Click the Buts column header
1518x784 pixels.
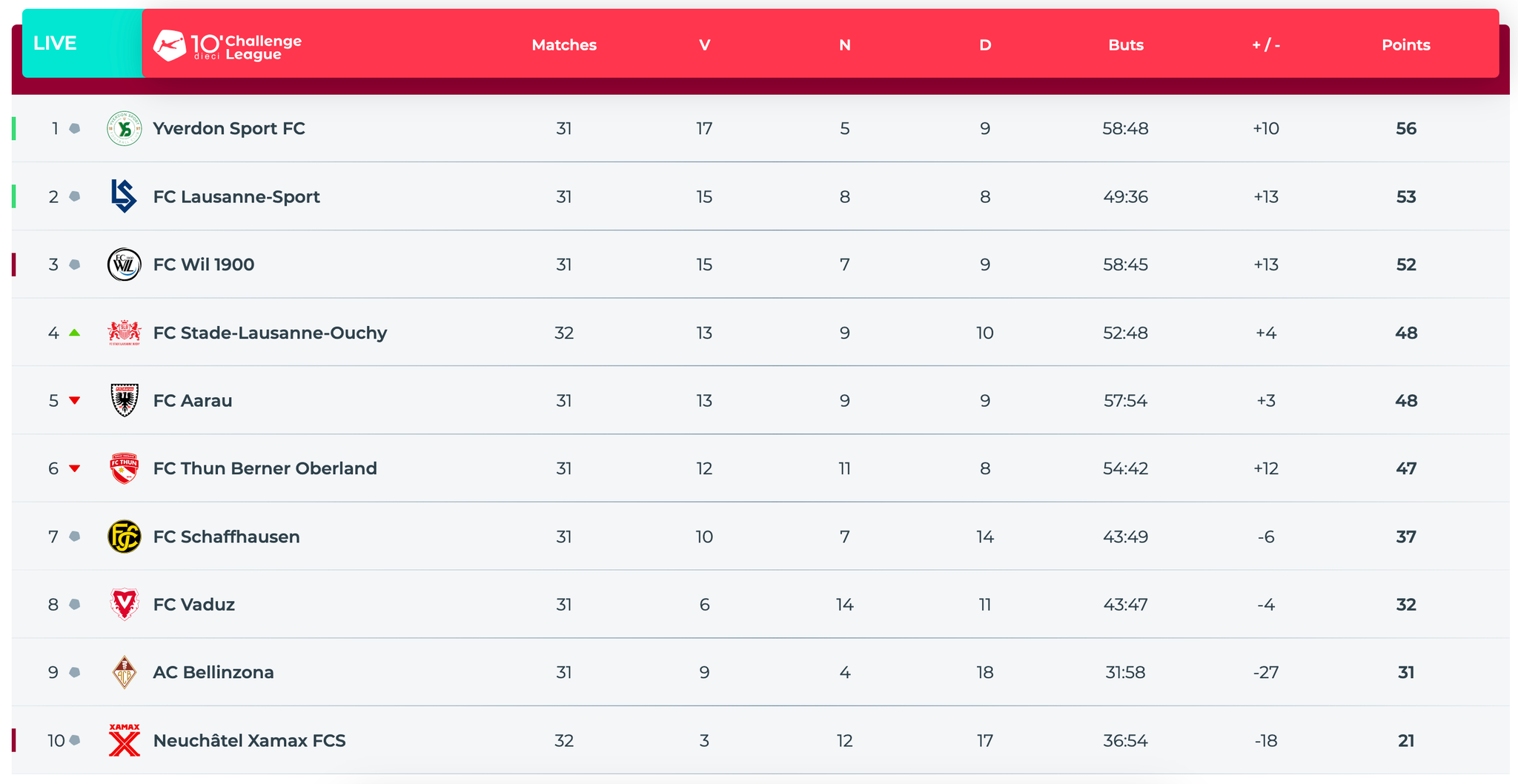[x=1125, y=44]
